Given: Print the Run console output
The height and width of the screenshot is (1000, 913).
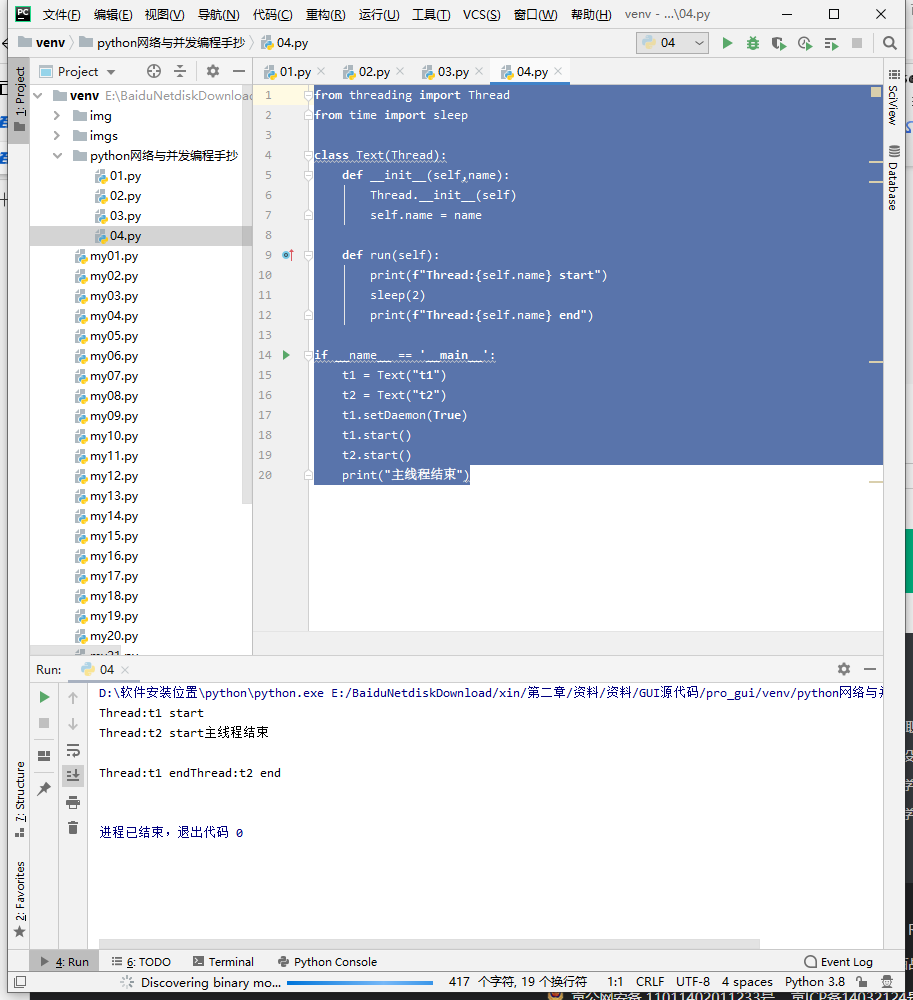Looking at the screenshot, I should [x=73, y=802].
